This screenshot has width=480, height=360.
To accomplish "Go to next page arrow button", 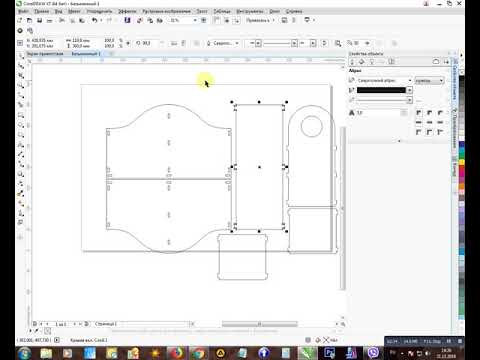I will click(74, 324).
